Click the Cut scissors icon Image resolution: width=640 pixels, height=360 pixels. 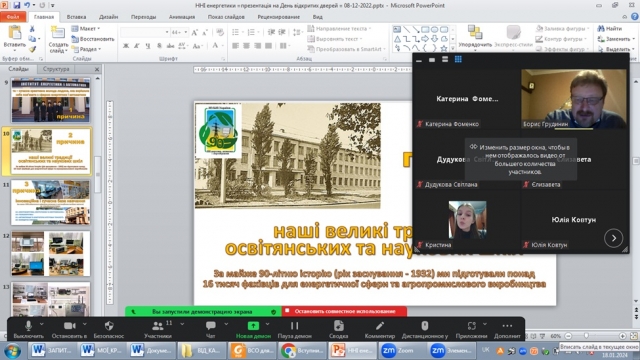click(32, 29)
